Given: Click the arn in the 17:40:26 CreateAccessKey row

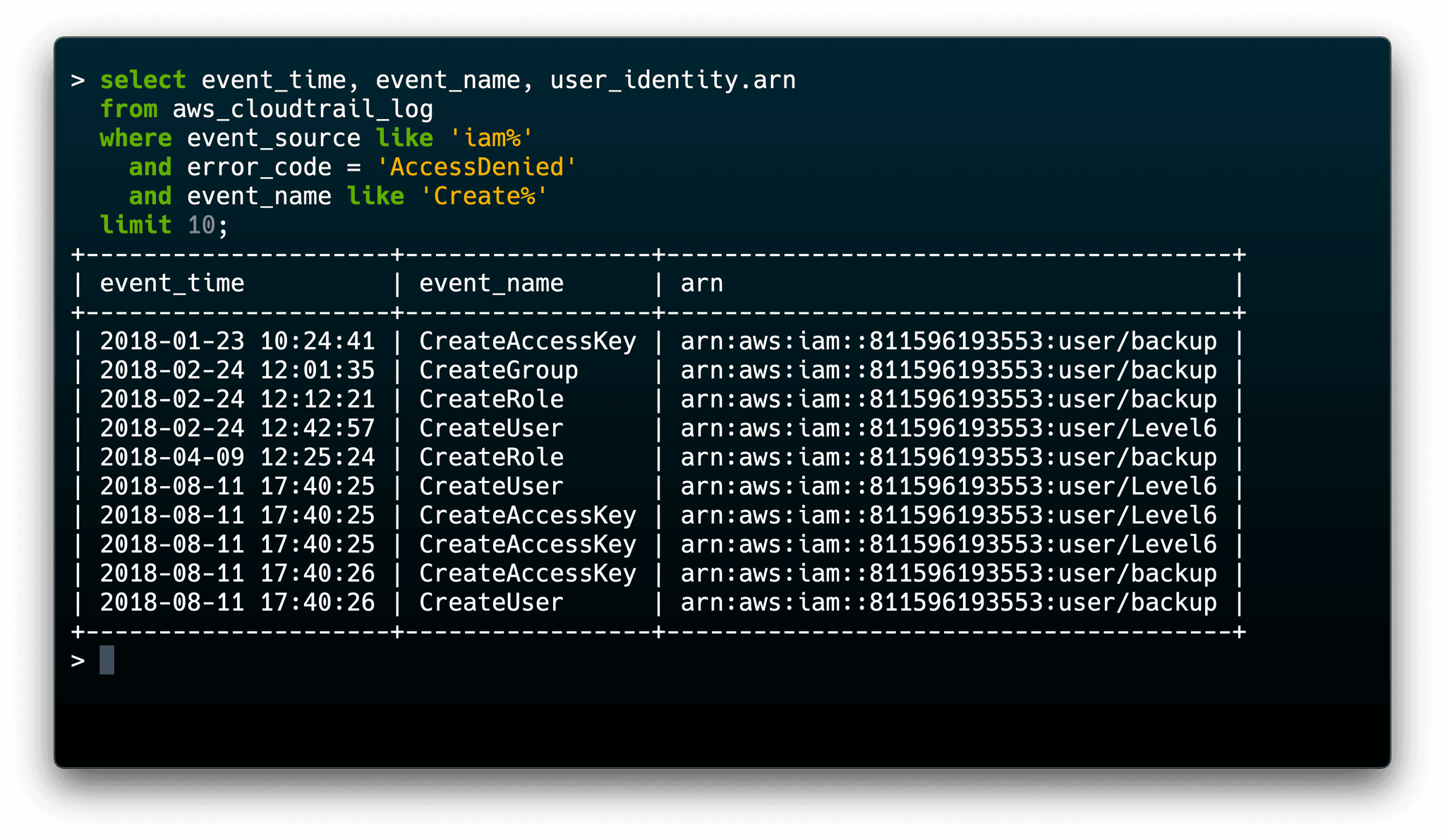Looking at the screenshot, I should (x=949, y=573).
